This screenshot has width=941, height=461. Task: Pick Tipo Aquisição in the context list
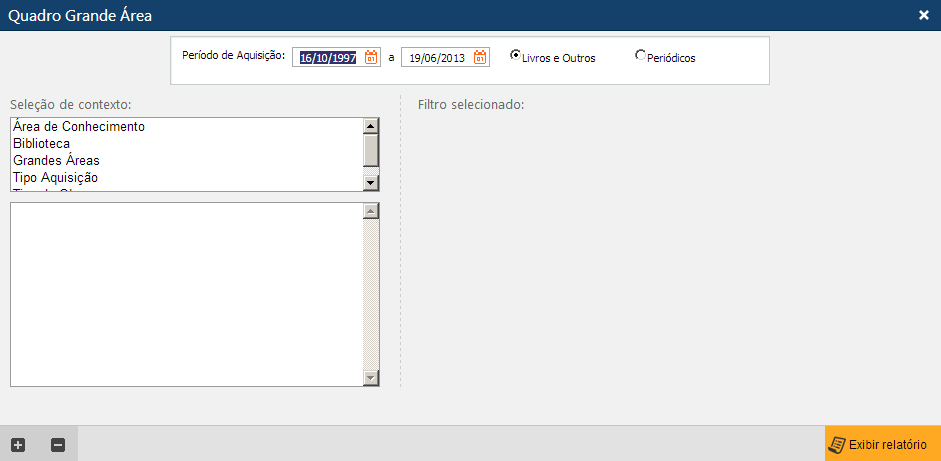[55, 177]
